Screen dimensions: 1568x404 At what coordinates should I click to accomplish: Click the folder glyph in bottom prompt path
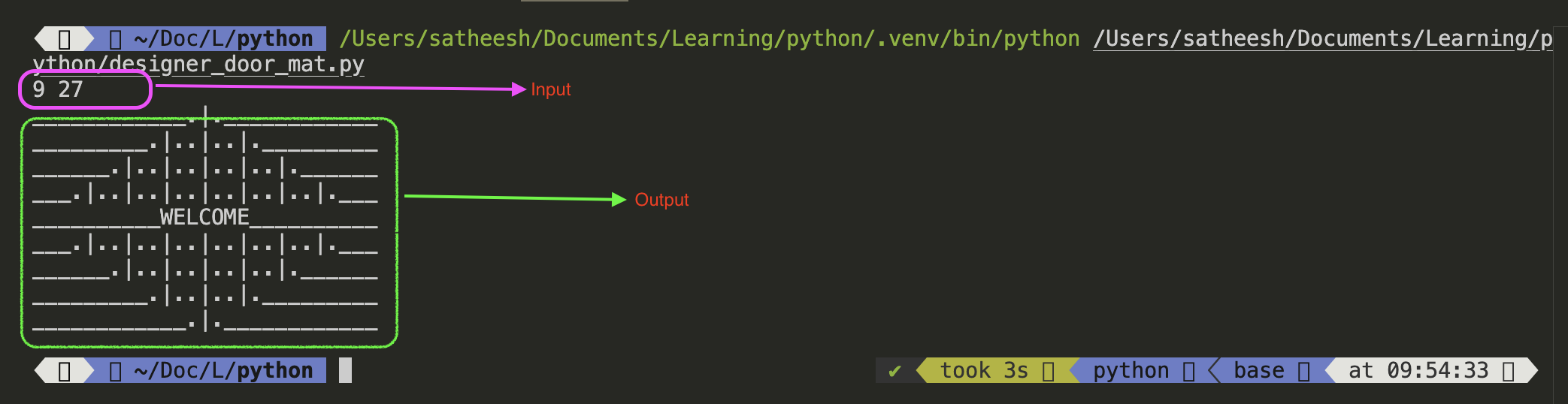point(116,371)
